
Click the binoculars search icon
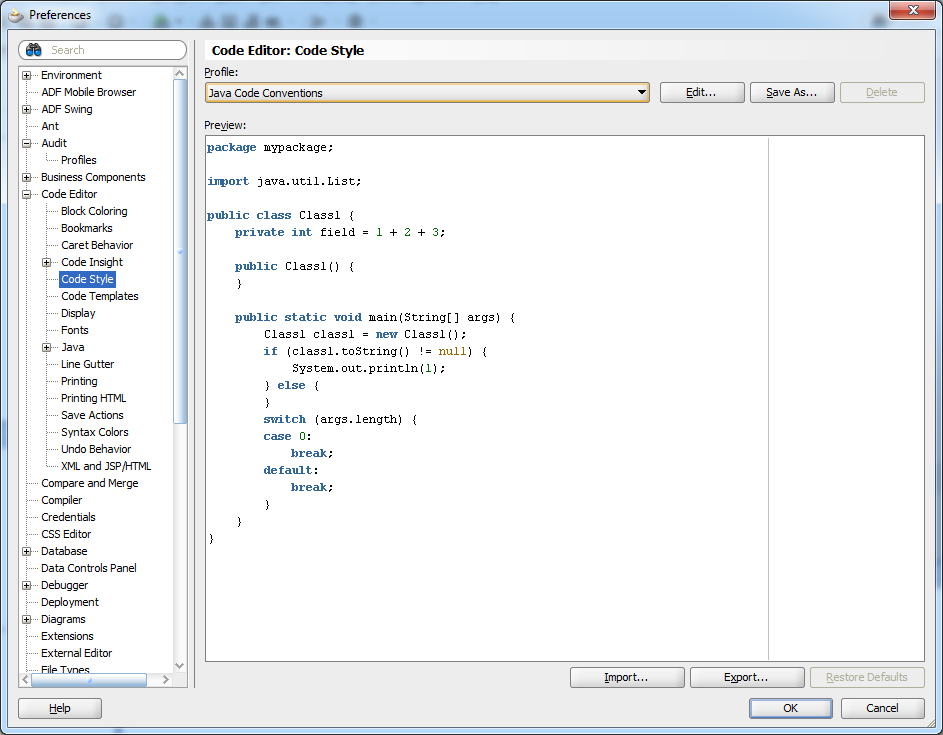click(x=33, y=50)
